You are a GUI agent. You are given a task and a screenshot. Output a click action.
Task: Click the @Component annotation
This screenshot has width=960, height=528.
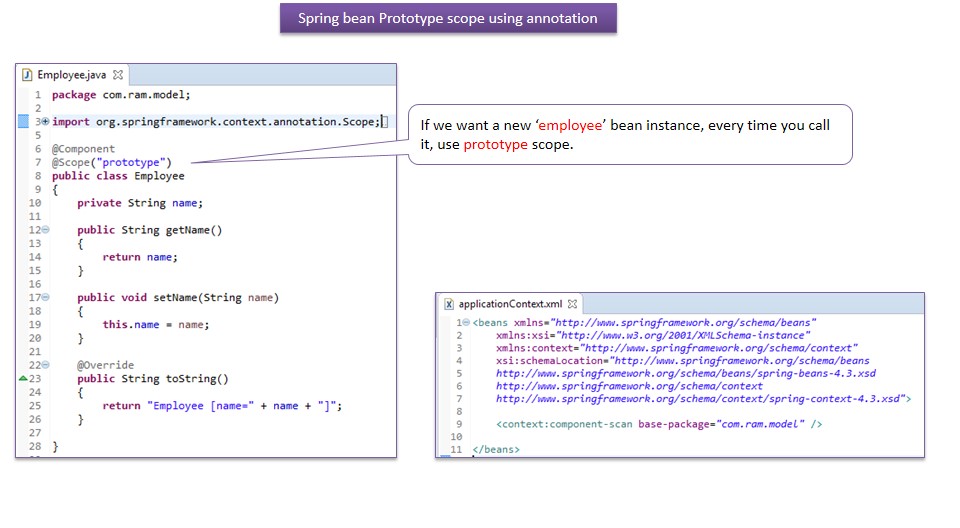click(83, 149)
